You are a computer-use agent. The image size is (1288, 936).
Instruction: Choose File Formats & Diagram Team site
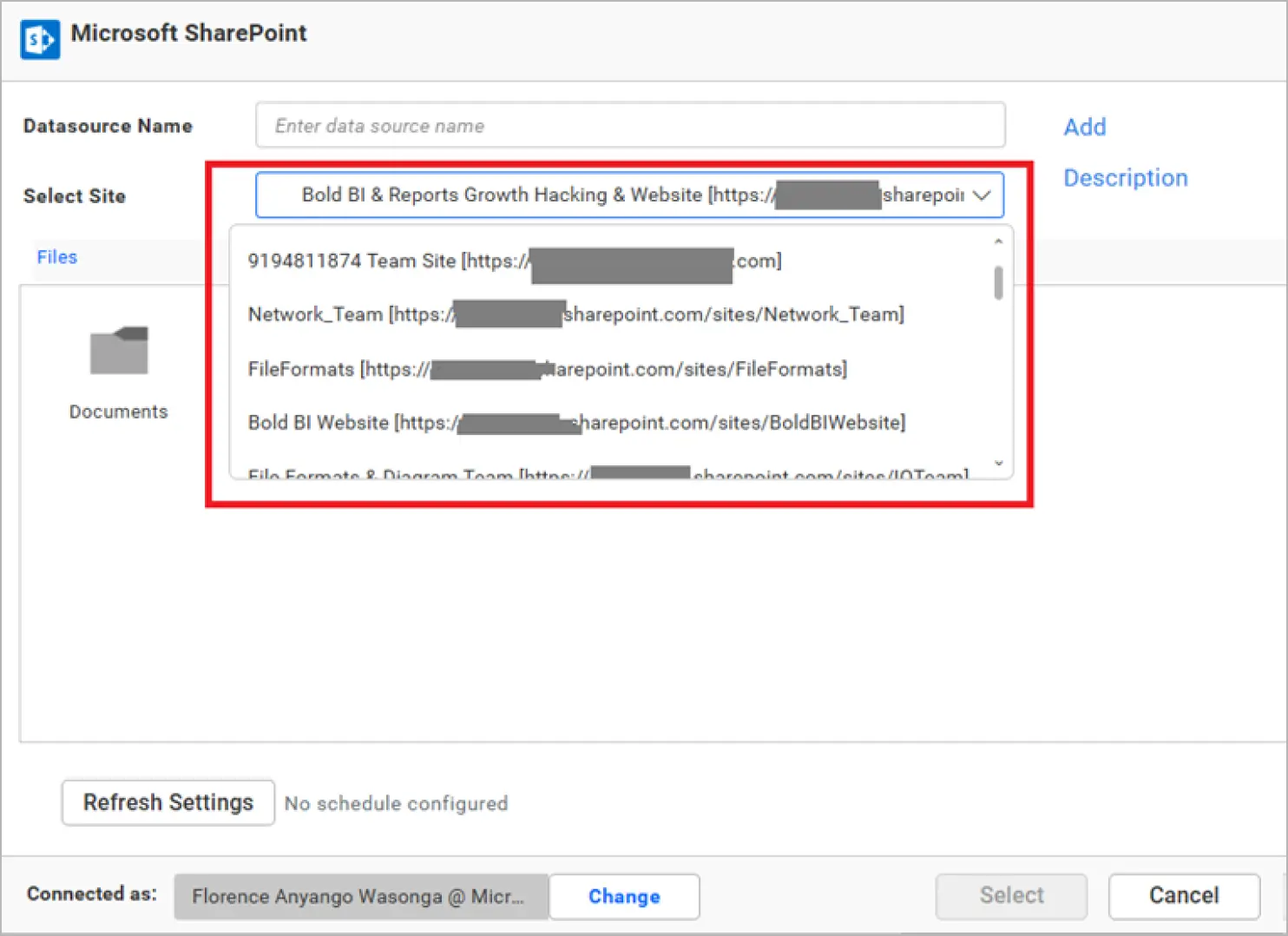pos(607,473)
